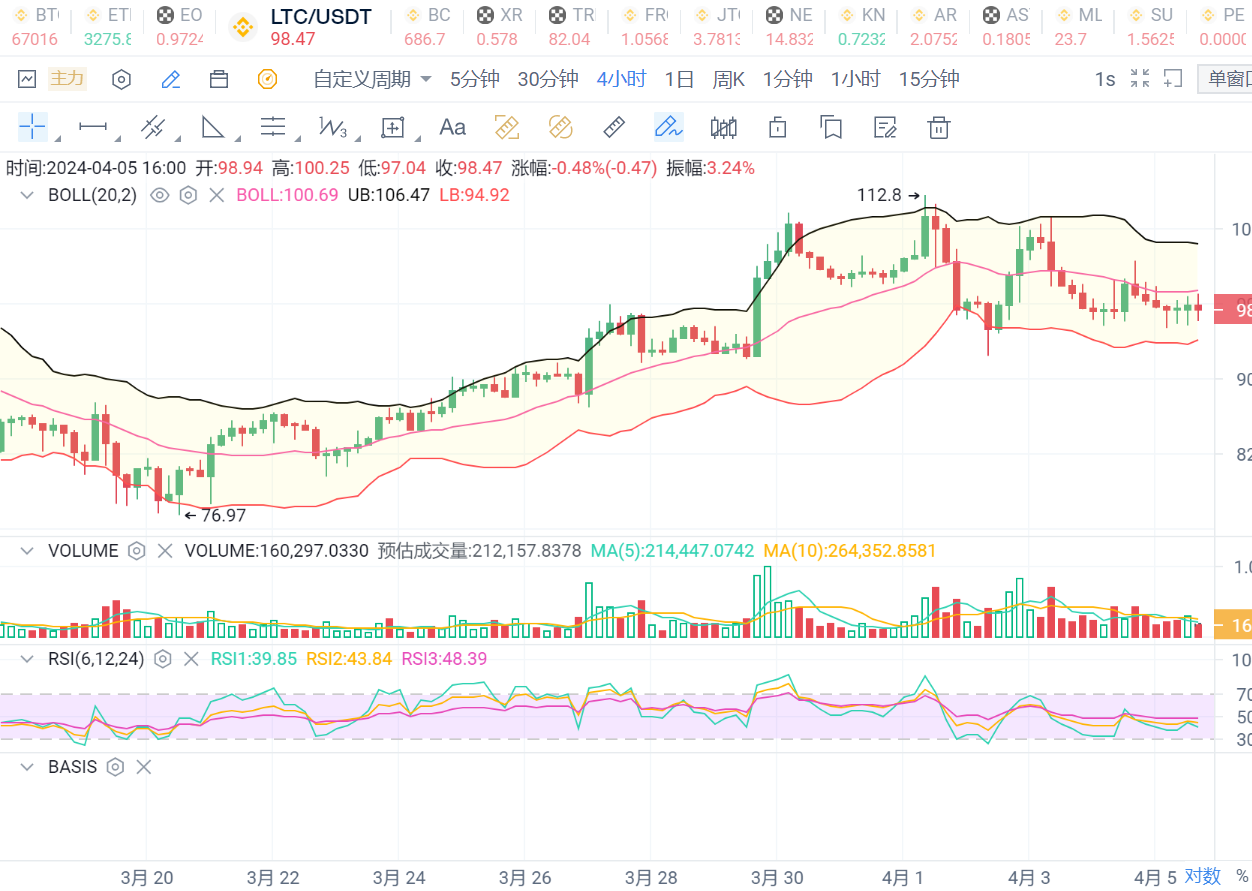The height and width of the screenshot is (891, 1252).
Task: Switch to the 1日 timeframe
Action: tap(679, 79)
